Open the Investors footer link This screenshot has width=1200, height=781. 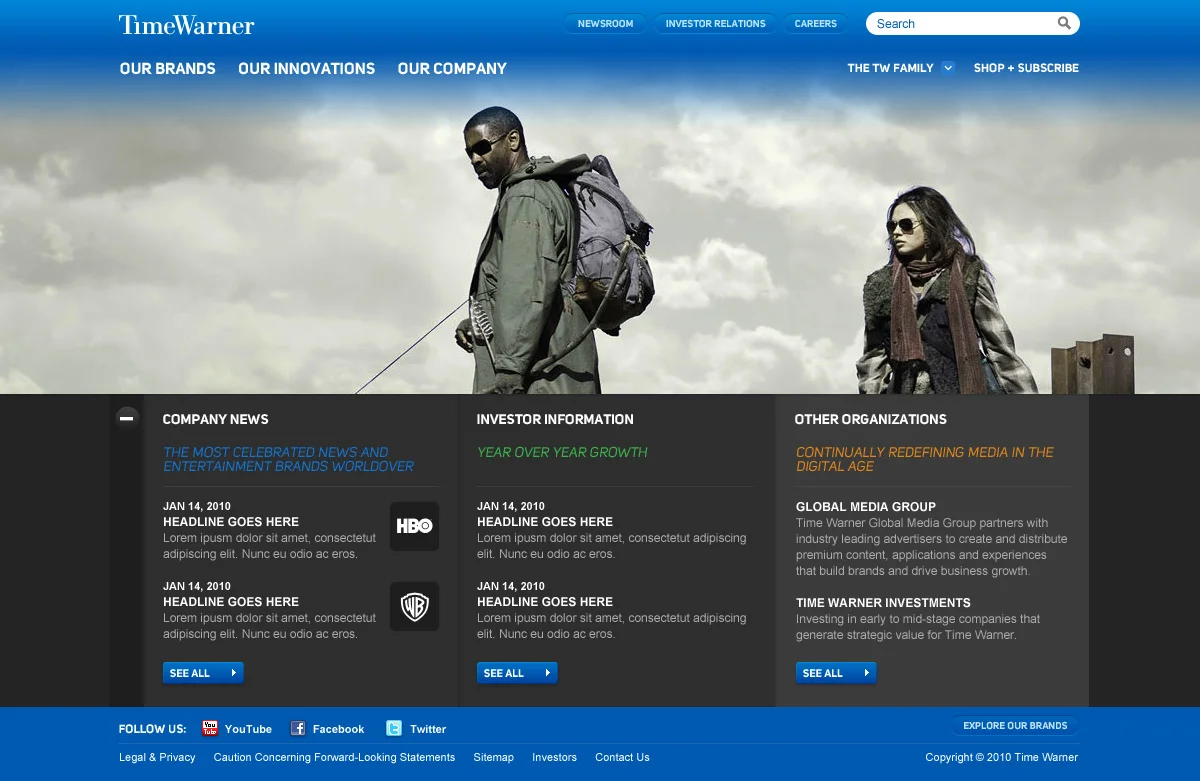point(554,757)
